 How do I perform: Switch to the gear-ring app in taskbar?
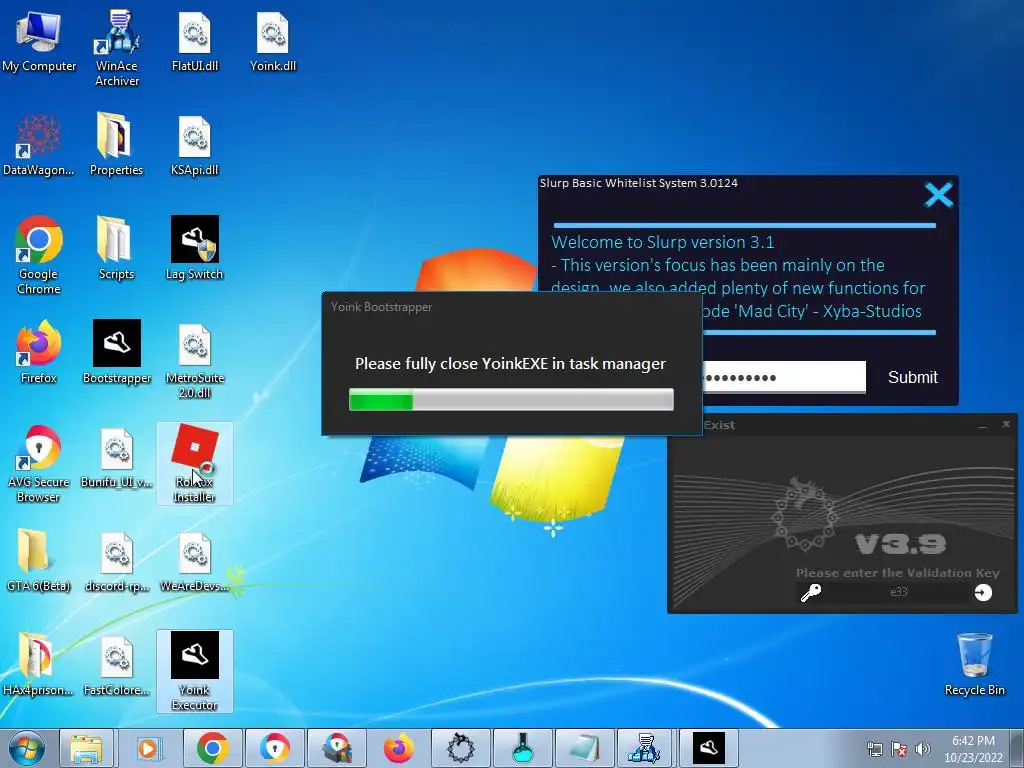click(x=460, y=748)
